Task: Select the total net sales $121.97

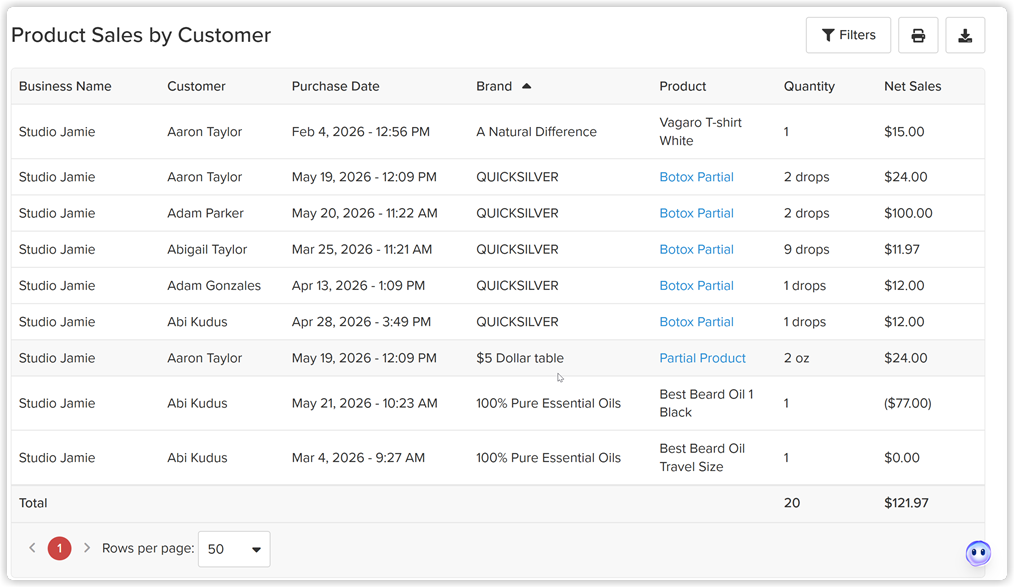Action: [906, 503]
